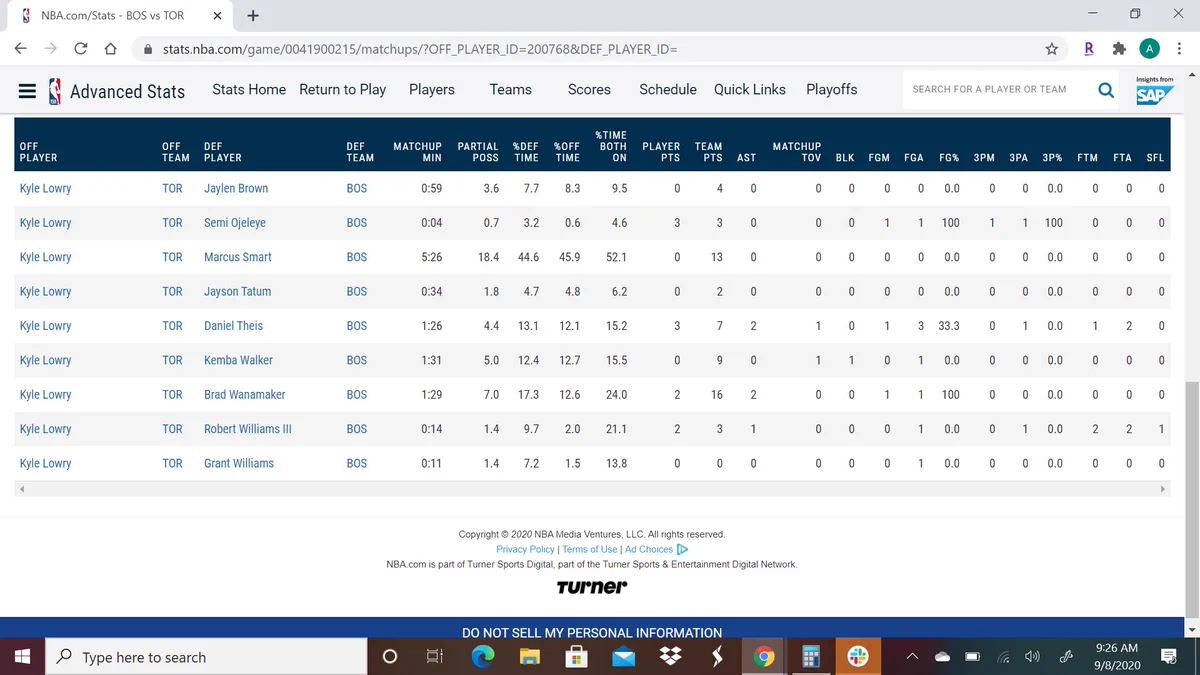Open the hamburger menu beside NBA logo
Viewport: 1200px width, 675px height.
click(x=28, y=91)
